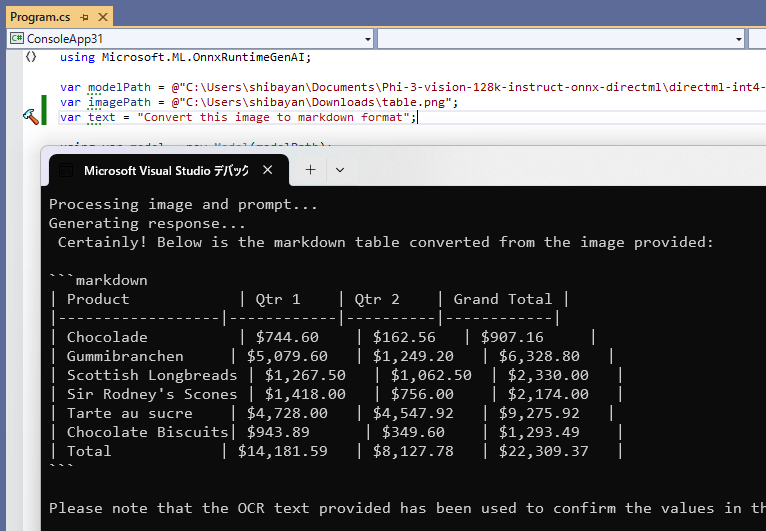This screenshot has width=766, height=531.
Task: Click the "Sir Rodney's Scones" row name
Action: tap(152, 394)
